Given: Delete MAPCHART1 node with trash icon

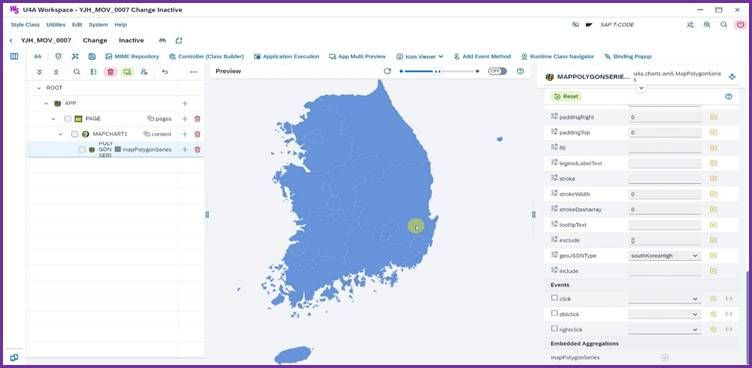Looking at the screenshot, I should (x=197, y=134).
